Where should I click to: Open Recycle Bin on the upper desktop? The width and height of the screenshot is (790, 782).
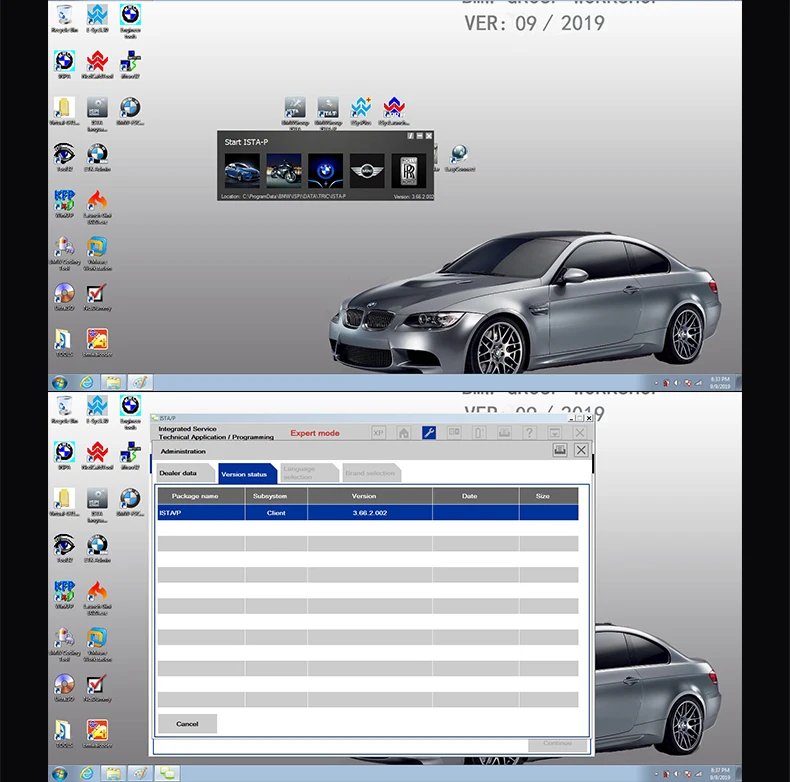[x=64, y=19]
